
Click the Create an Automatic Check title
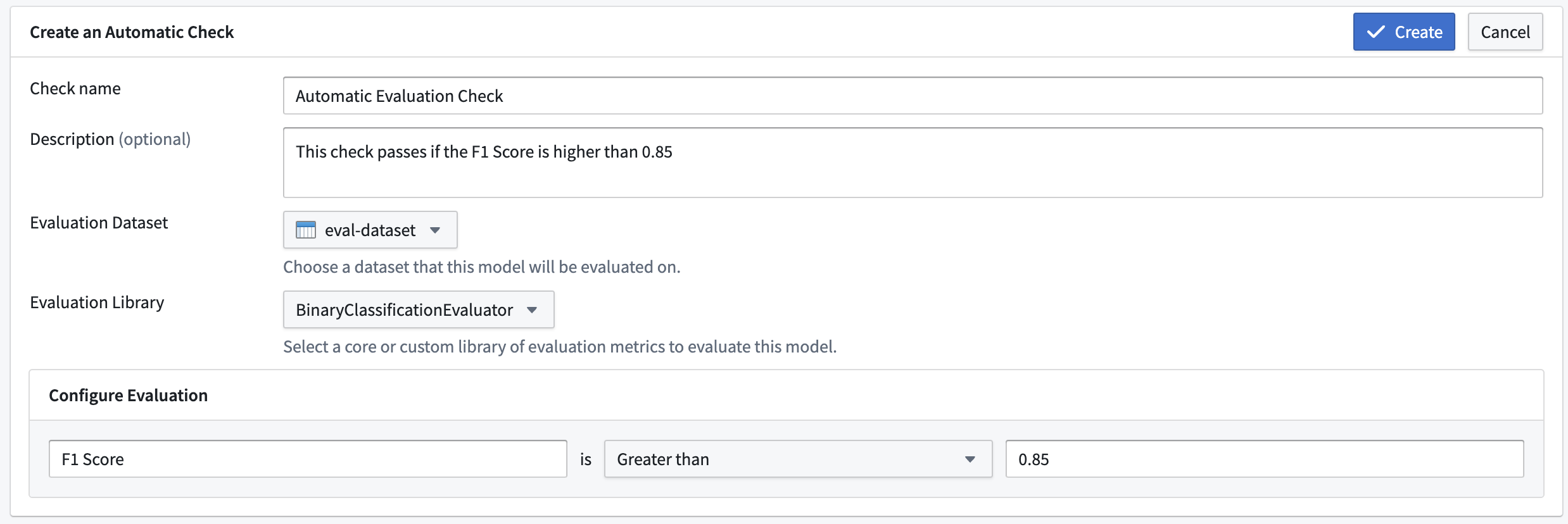132,32
